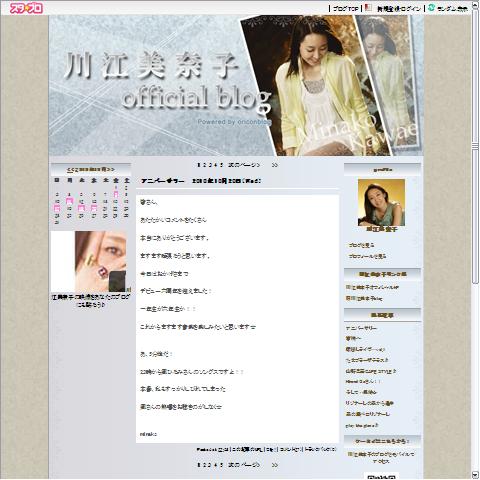Go to previous month in calendar

pos(70,169)
